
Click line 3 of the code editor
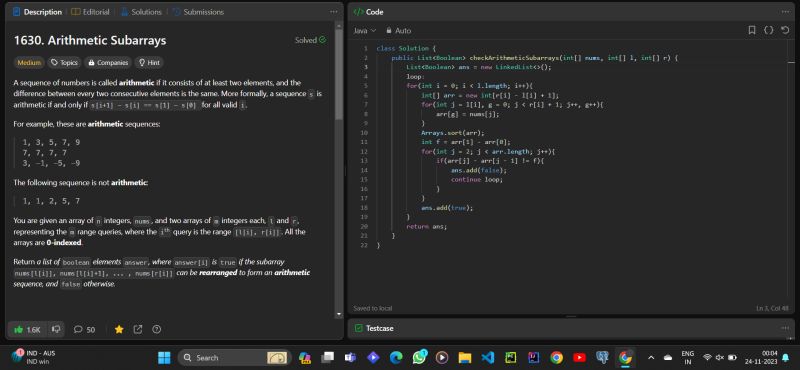point(479,67)
